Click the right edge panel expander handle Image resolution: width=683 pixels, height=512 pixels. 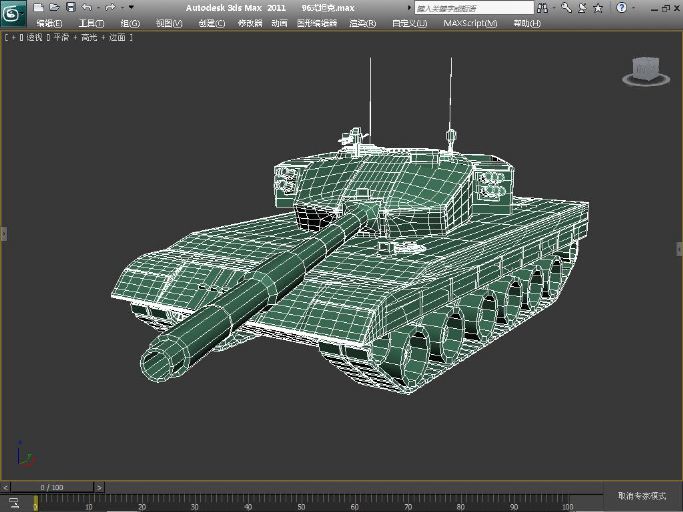click(679, 249)
